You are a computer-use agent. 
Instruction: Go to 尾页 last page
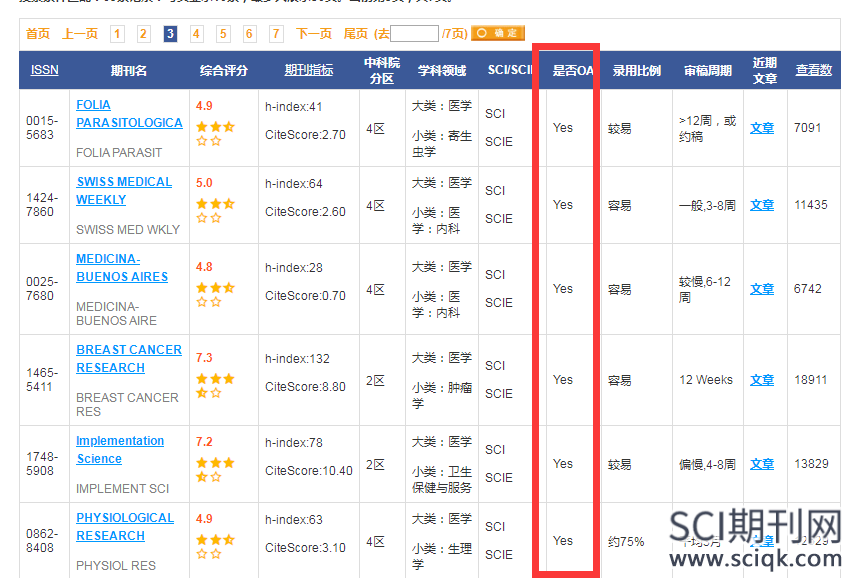[355, 34]
